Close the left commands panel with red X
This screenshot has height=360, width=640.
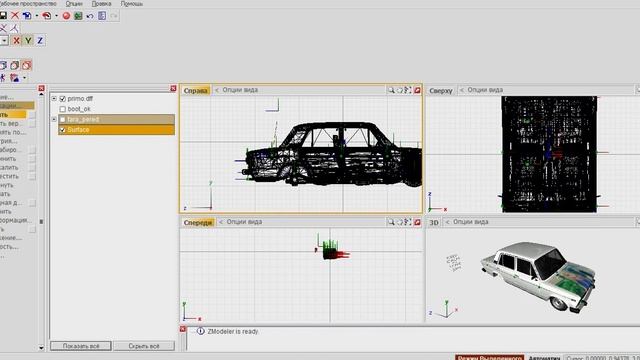[41, 88]
